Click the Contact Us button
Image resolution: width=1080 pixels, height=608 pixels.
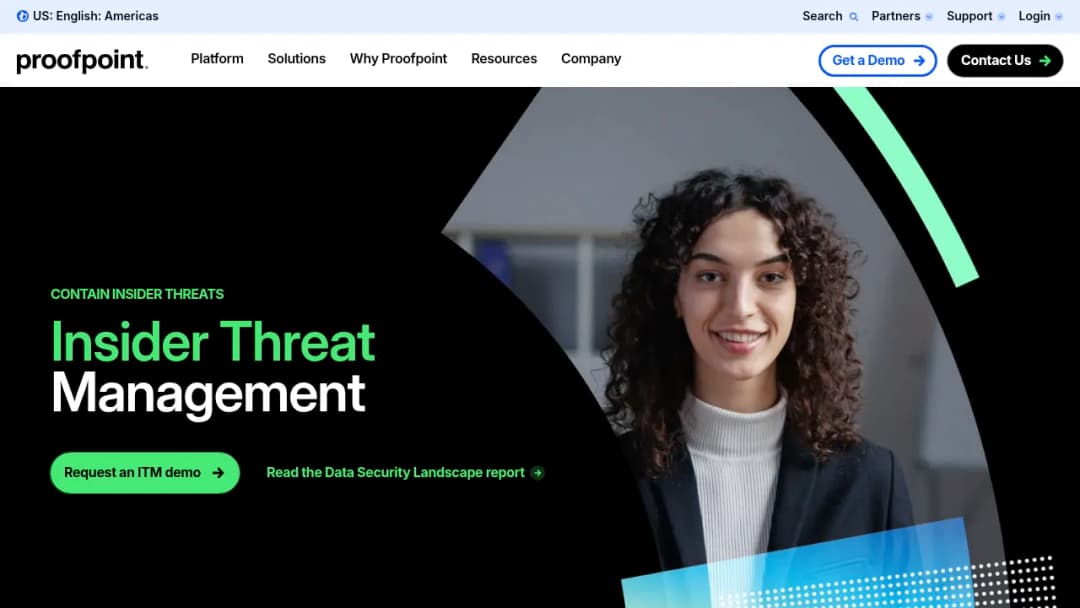1005,61
